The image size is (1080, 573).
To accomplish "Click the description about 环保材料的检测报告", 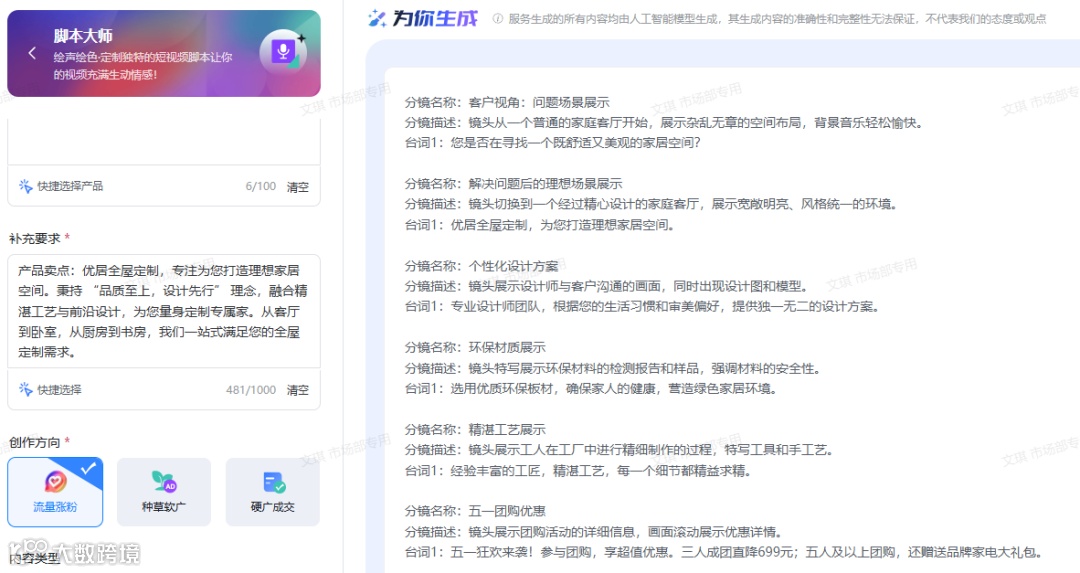I will (x=612, y=368).
